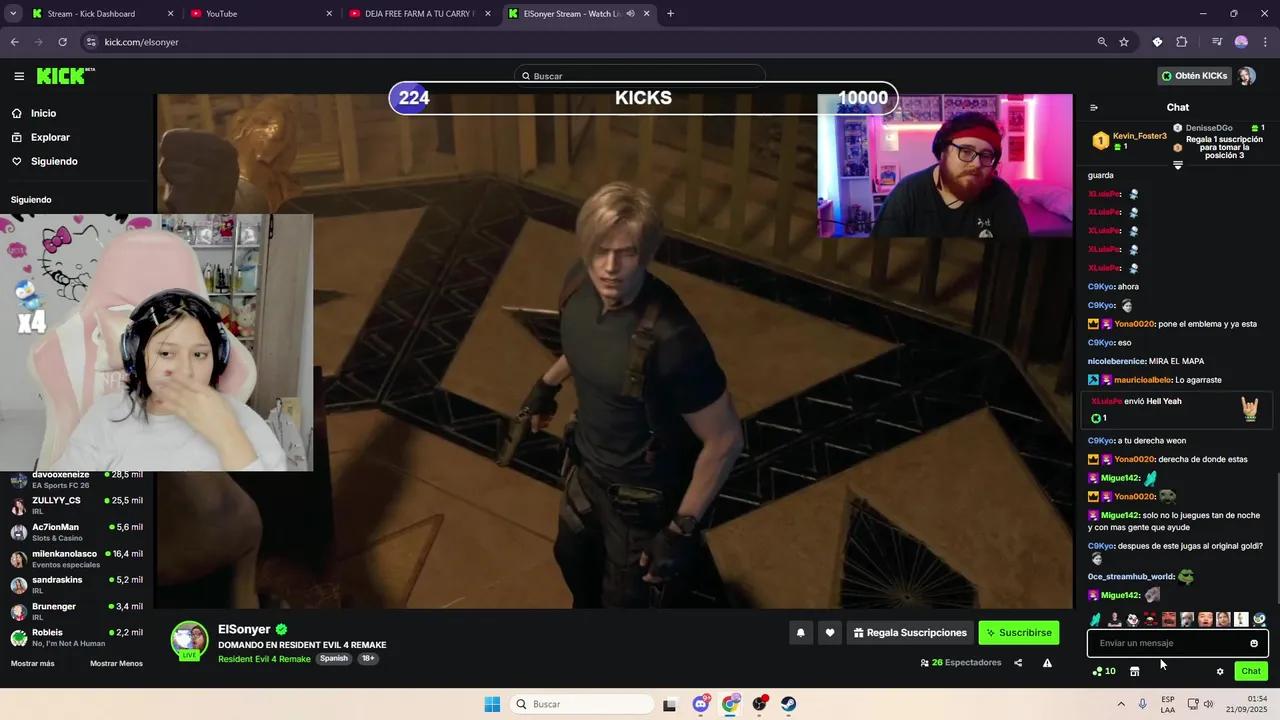Open Steam from the taskbar
This screenshot has width=1280, height=720.
789,704
